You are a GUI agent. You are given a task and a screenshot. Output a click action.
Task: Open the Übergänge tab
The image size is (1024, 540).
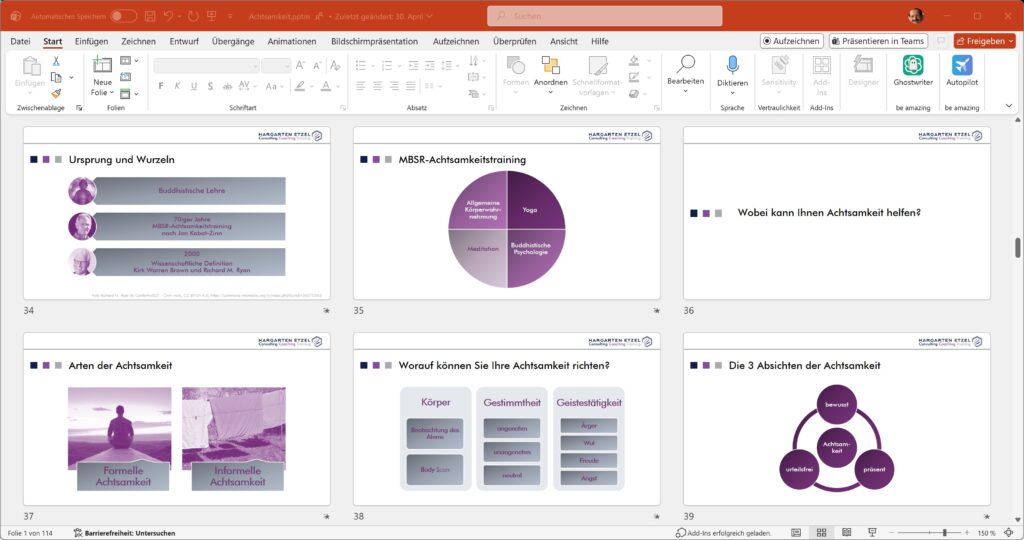click(232, 41)
